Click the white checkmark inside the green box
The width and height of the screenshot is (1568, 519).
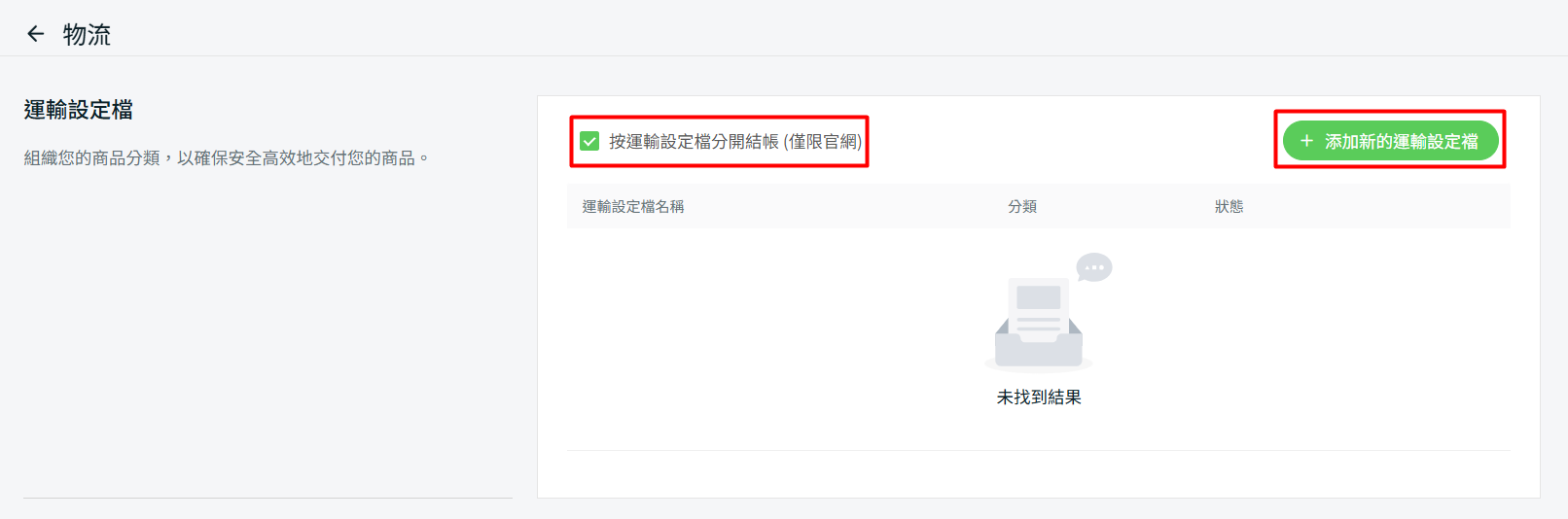pos(589,141)
